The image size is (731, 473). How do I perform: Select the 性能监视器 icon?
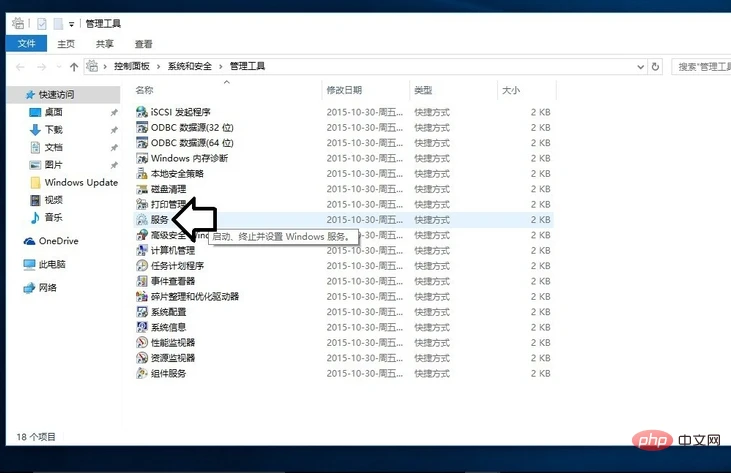tap(142, 343)
